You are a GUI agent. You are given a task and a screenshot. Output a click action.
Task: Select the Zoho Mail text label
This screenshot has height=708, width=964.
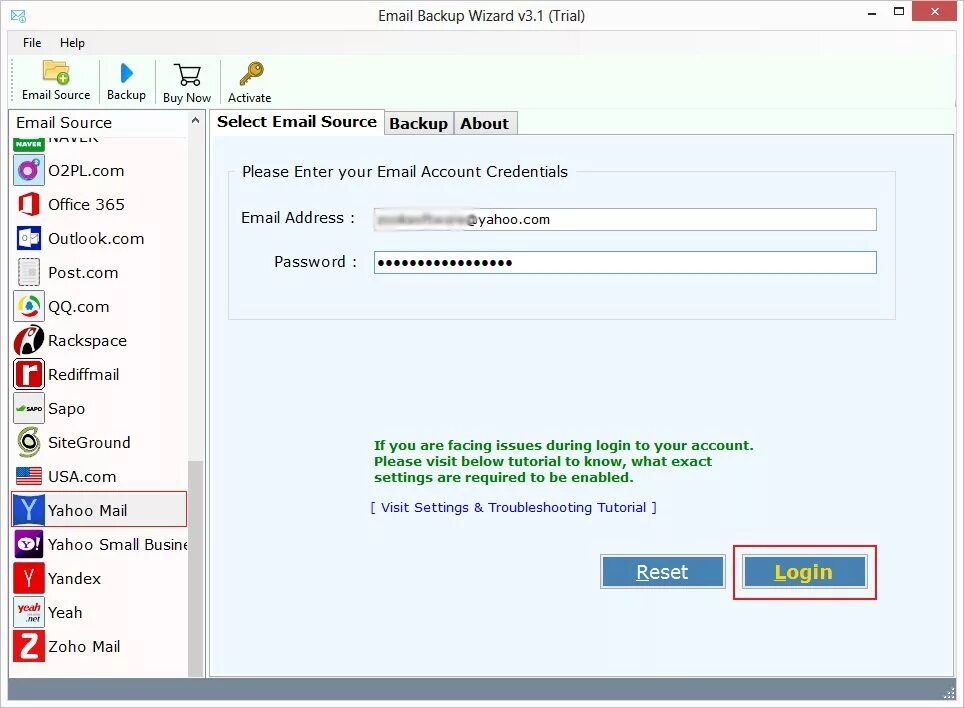[x=84, y=647]
